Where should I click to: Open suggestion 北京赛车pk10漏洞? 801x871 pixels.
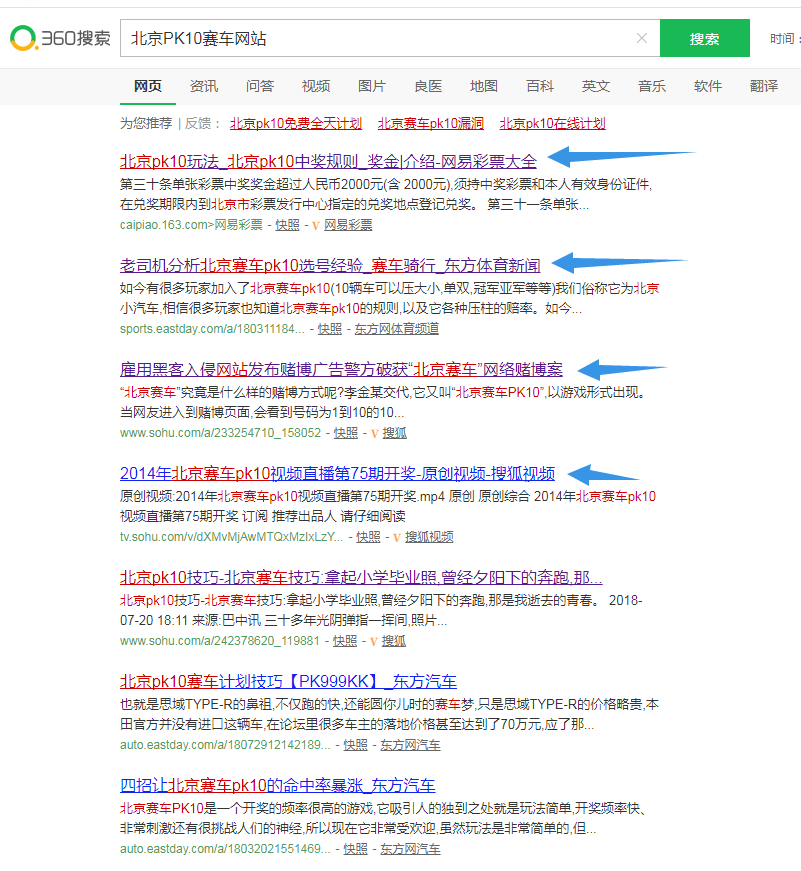click(430, 123)
